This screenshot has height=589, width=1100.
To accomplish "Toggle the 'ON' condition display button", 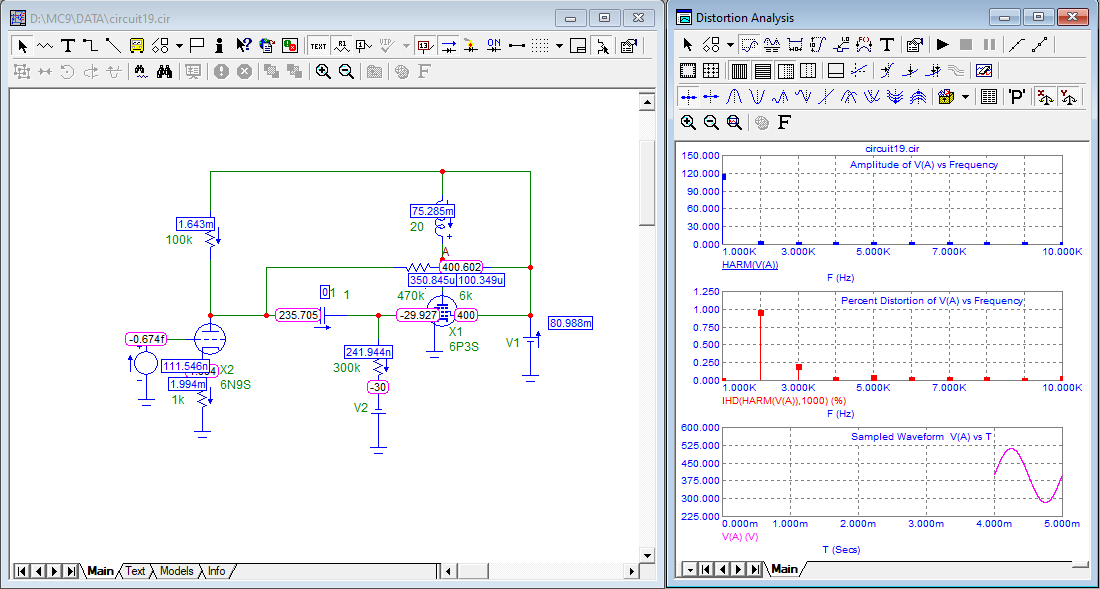I will 493,45.
